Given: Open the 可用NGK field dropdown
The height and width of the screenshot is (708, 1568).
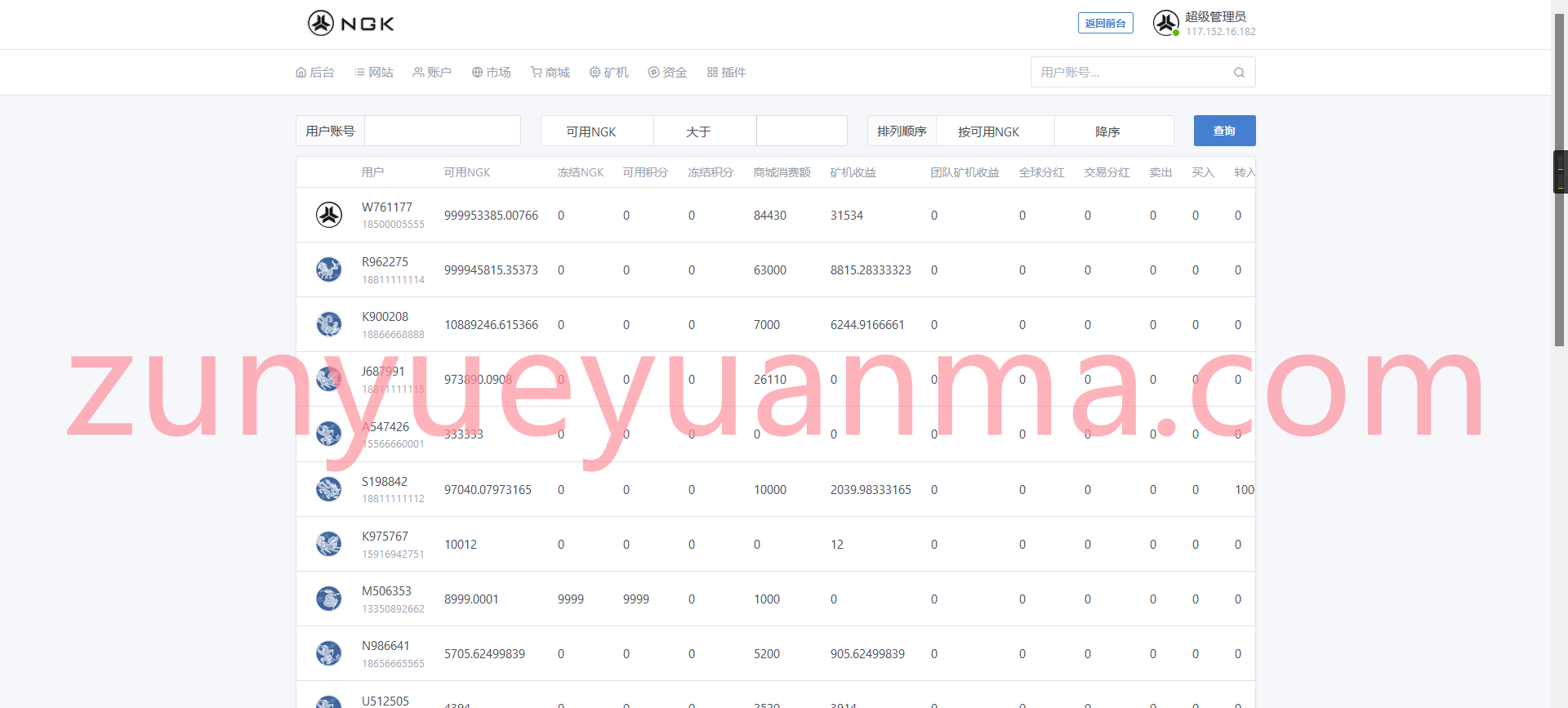Looking at the screenshot, I should coord(597,131).
